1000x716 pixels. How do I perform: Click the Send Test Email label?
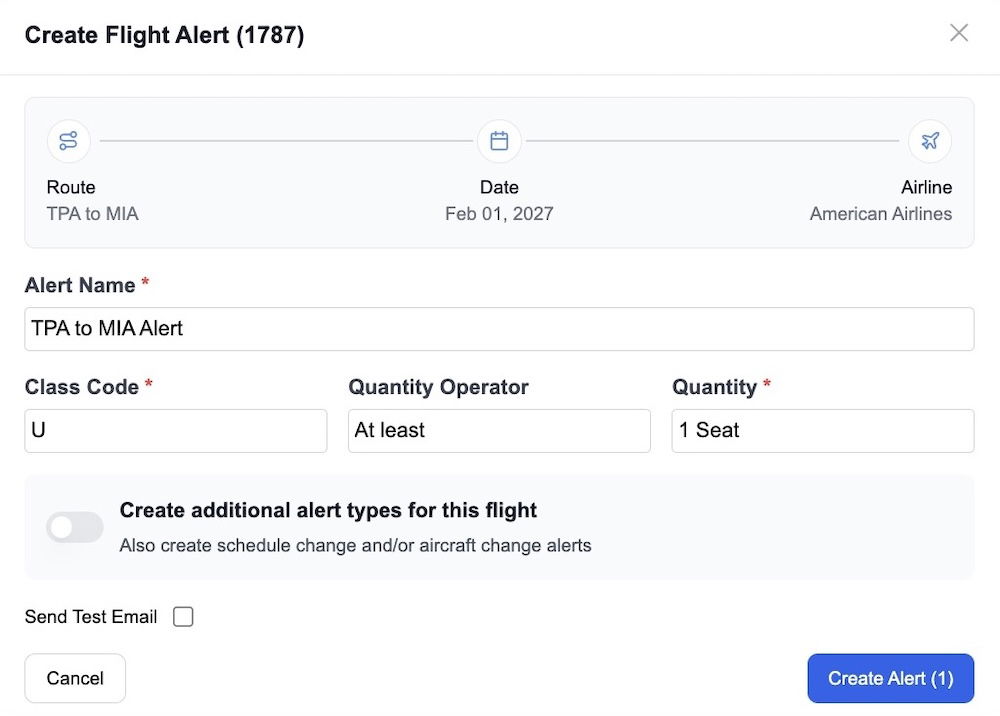pyautogui.click(x=91, y=617)
